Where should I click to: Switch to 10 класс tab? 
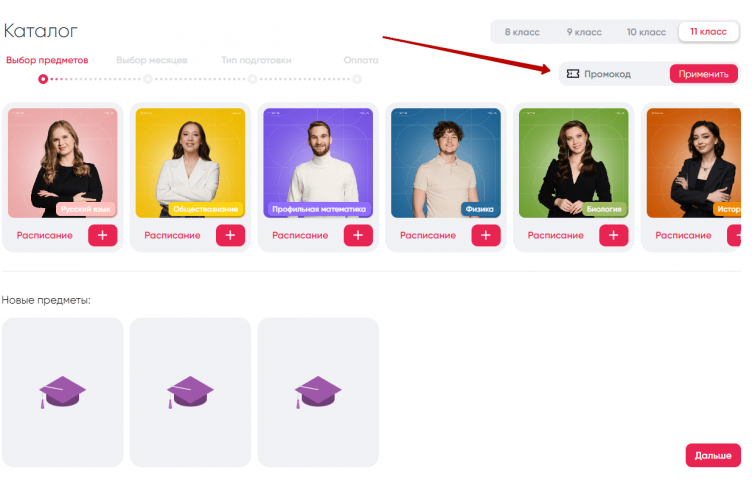[x=646, y=32]
